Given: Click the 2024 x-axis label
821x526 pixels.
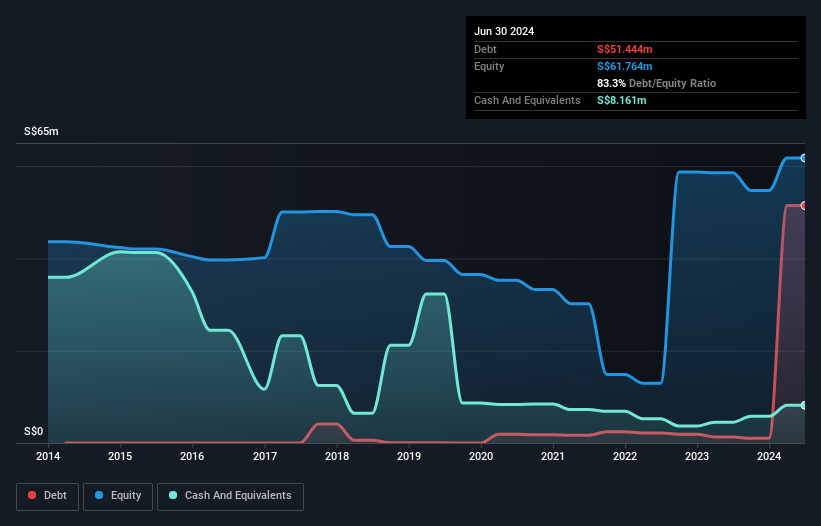Looking at the screenshot, I should click(x=769, y=456).
